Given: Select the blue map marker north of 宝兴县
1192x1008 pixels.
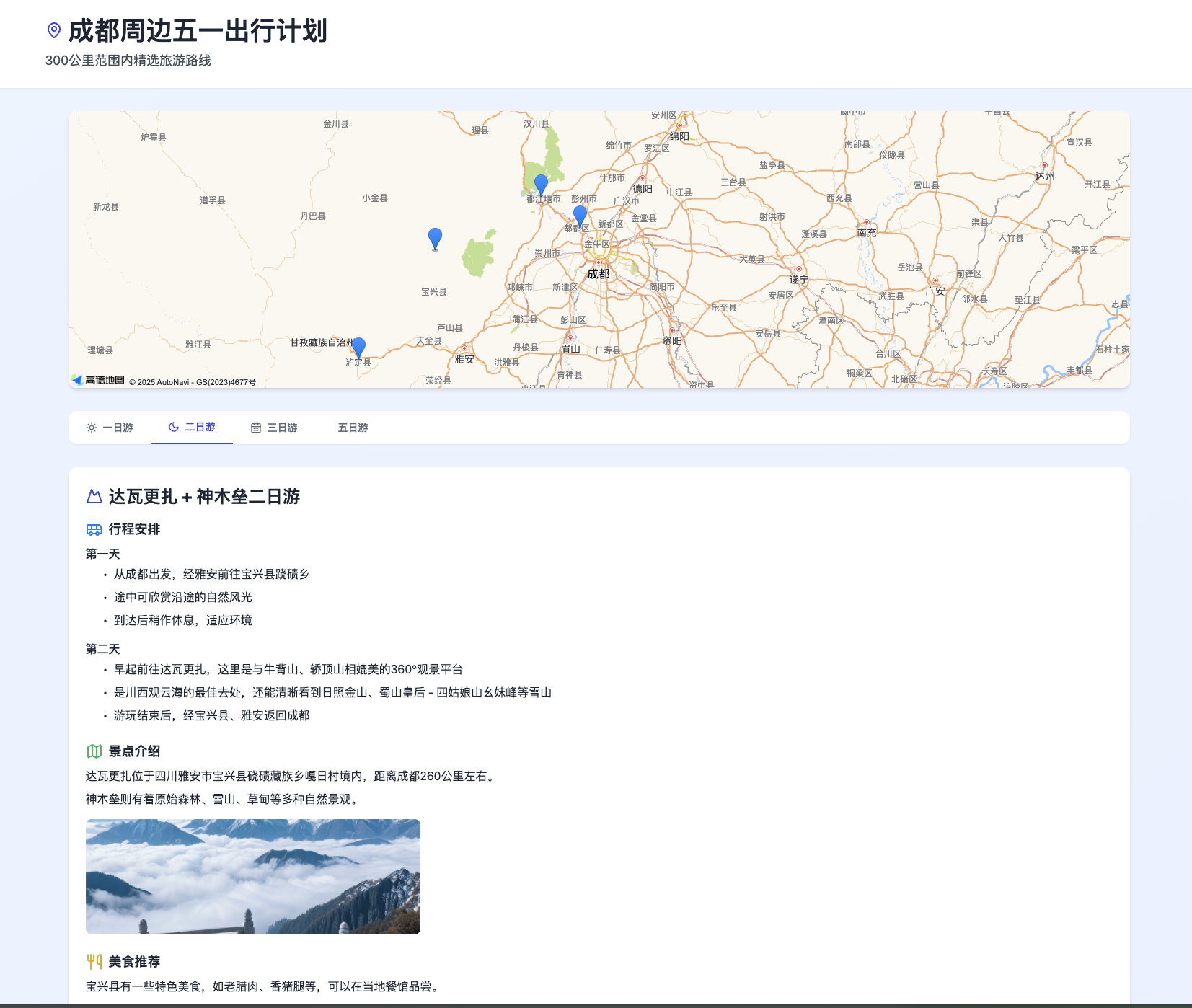Looking at the screenshot, I should point(435,238).
